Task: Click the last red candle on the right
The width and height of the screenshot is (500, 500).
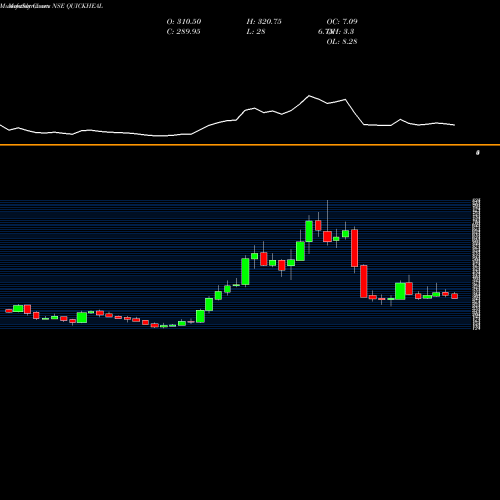Action: point(455,296)
